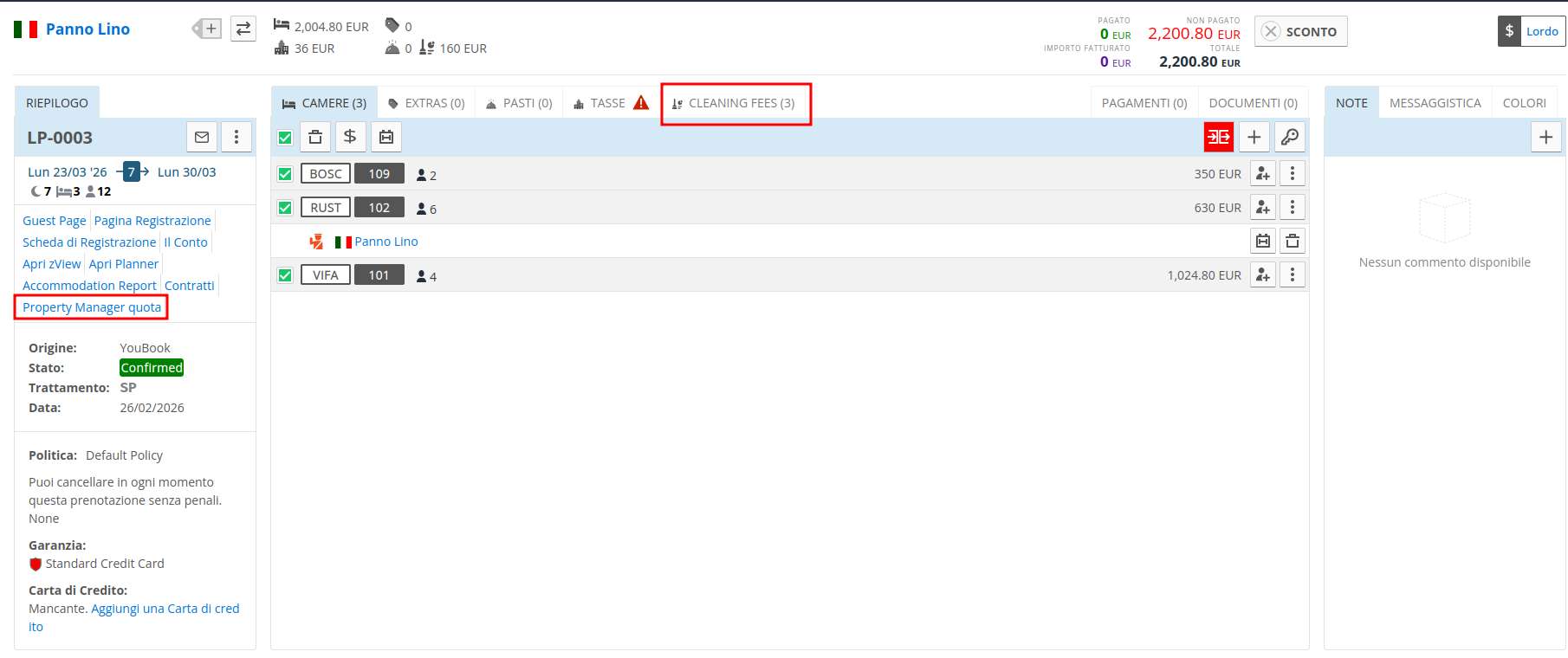Open the Pagamenti tab
The width and height of the screenshot is (1568, 658).
click(x=1144, y=103)
